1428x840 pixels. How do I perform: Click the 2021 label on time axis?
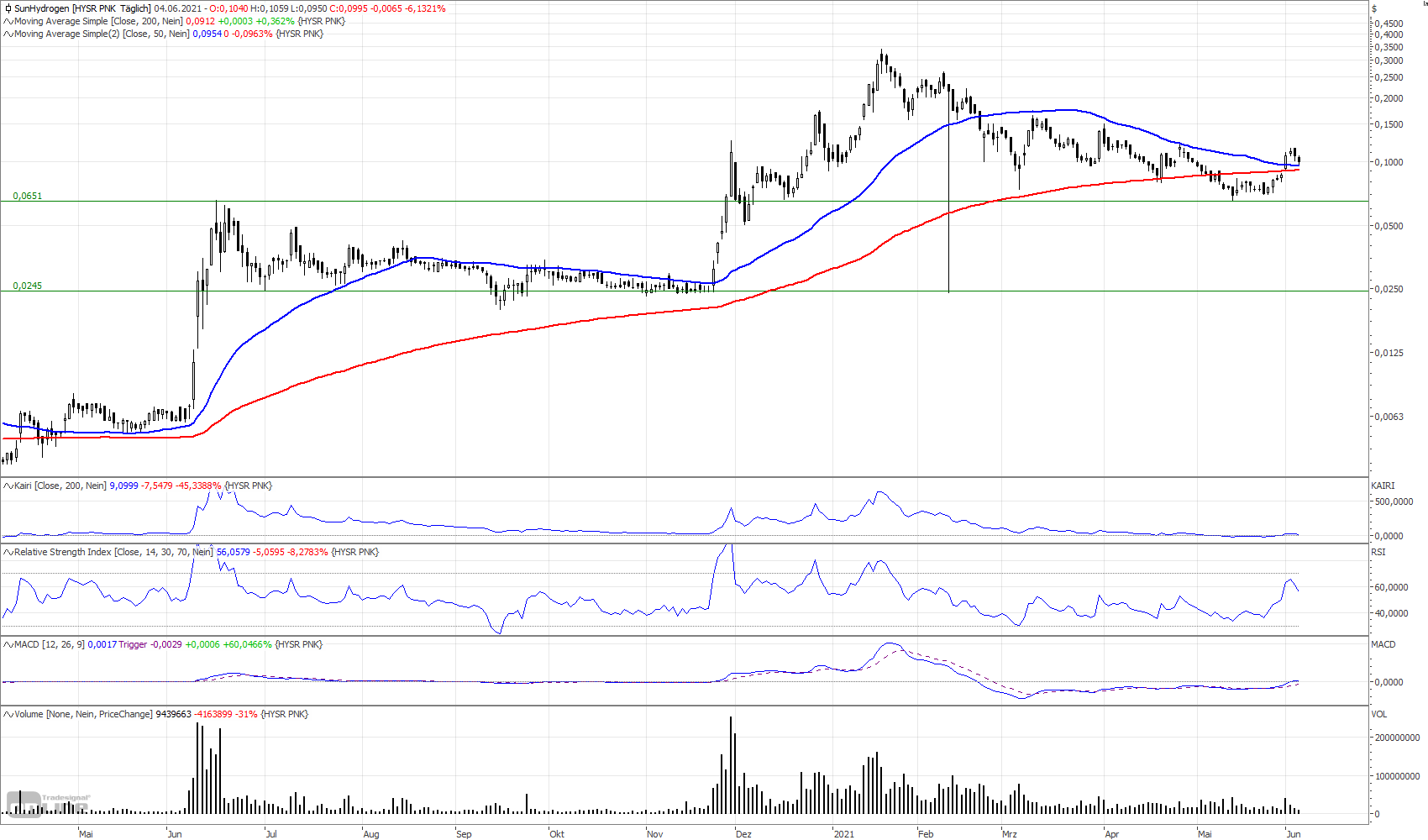click(844, 834)
